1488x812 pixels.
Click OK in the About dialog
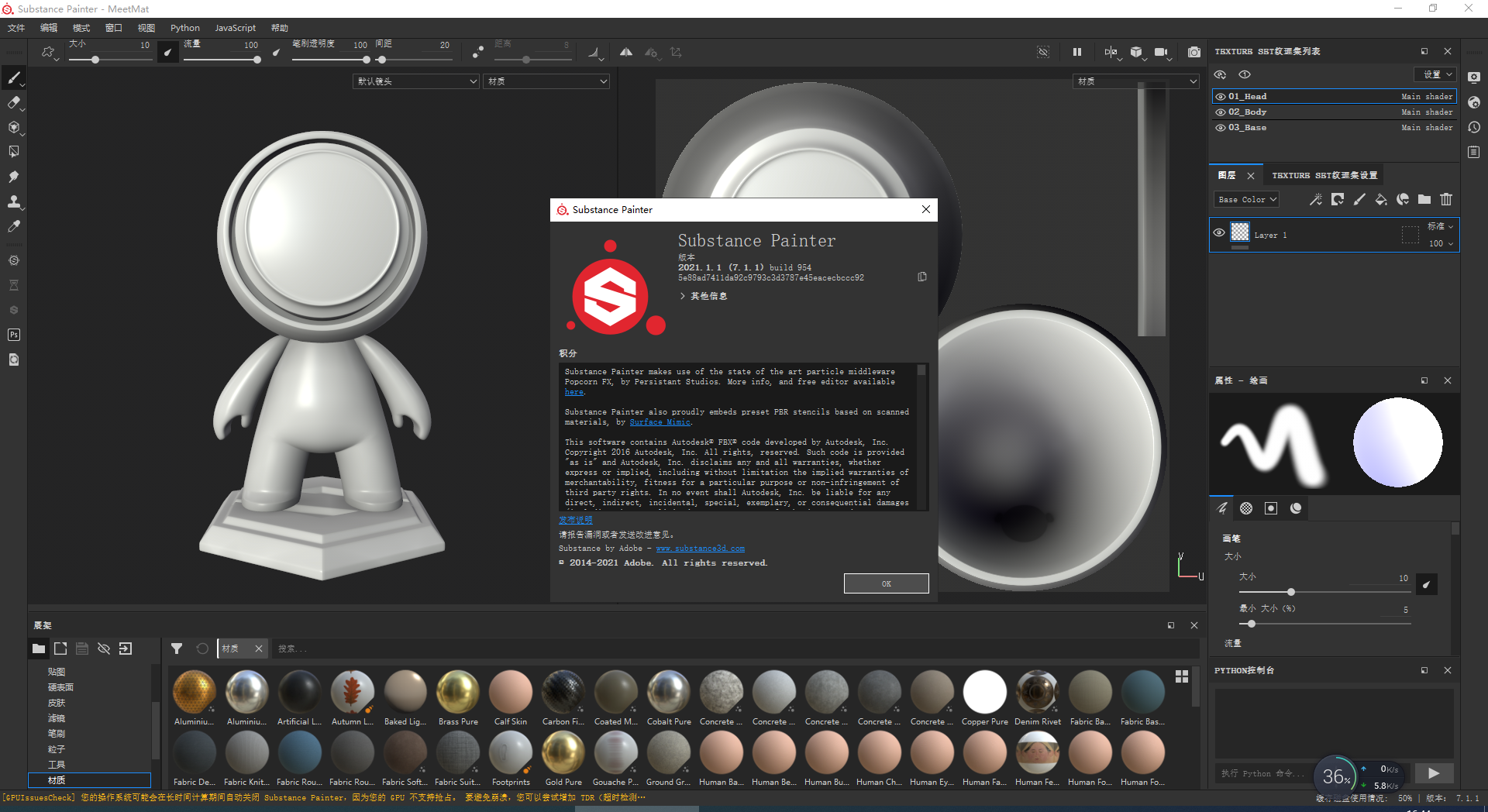click(886, 583)
